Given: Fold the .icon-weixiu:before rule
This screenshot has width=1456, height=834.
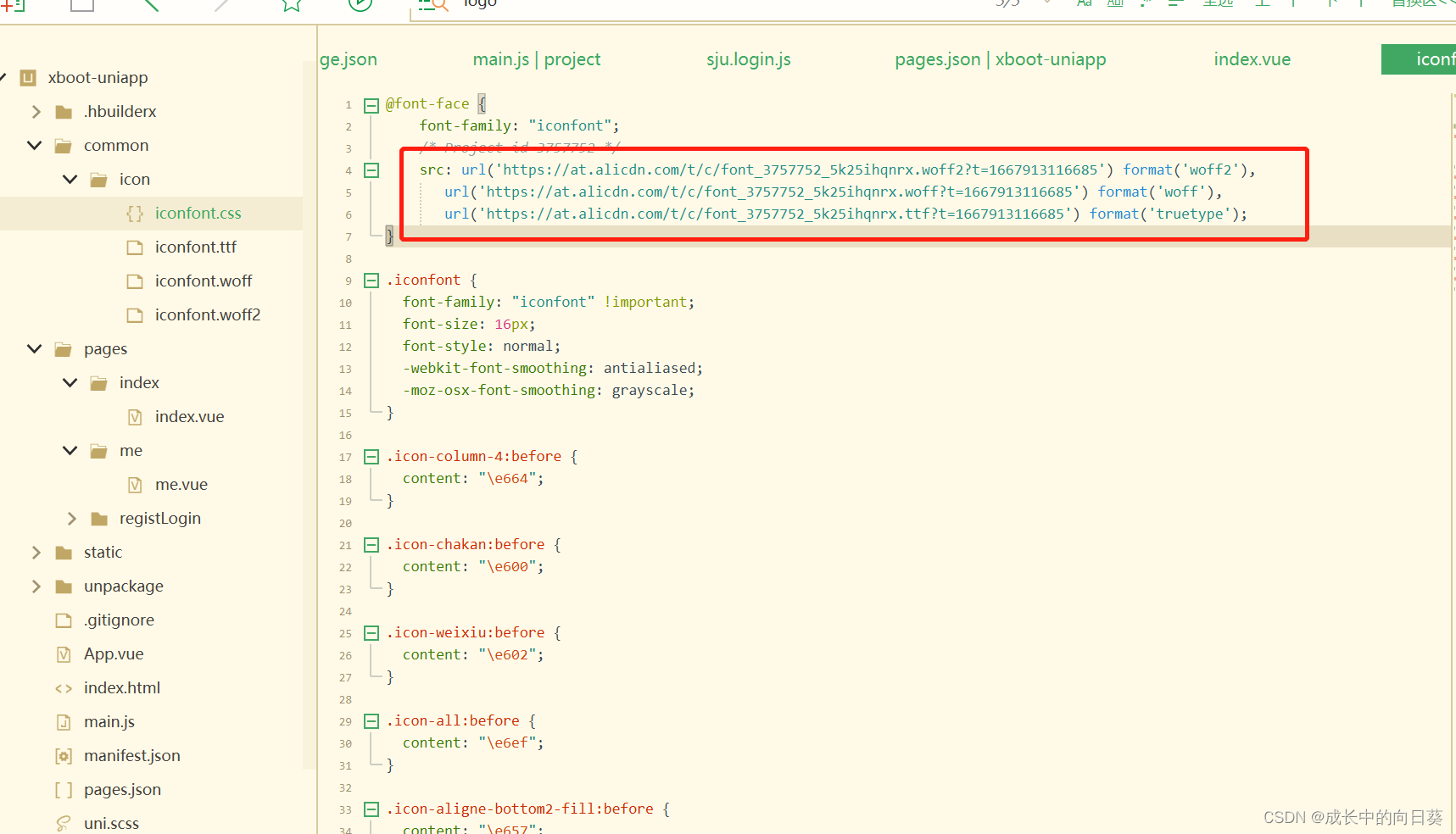Looking at the screenshot, I should pyautogui.click(x=371, y=633).
